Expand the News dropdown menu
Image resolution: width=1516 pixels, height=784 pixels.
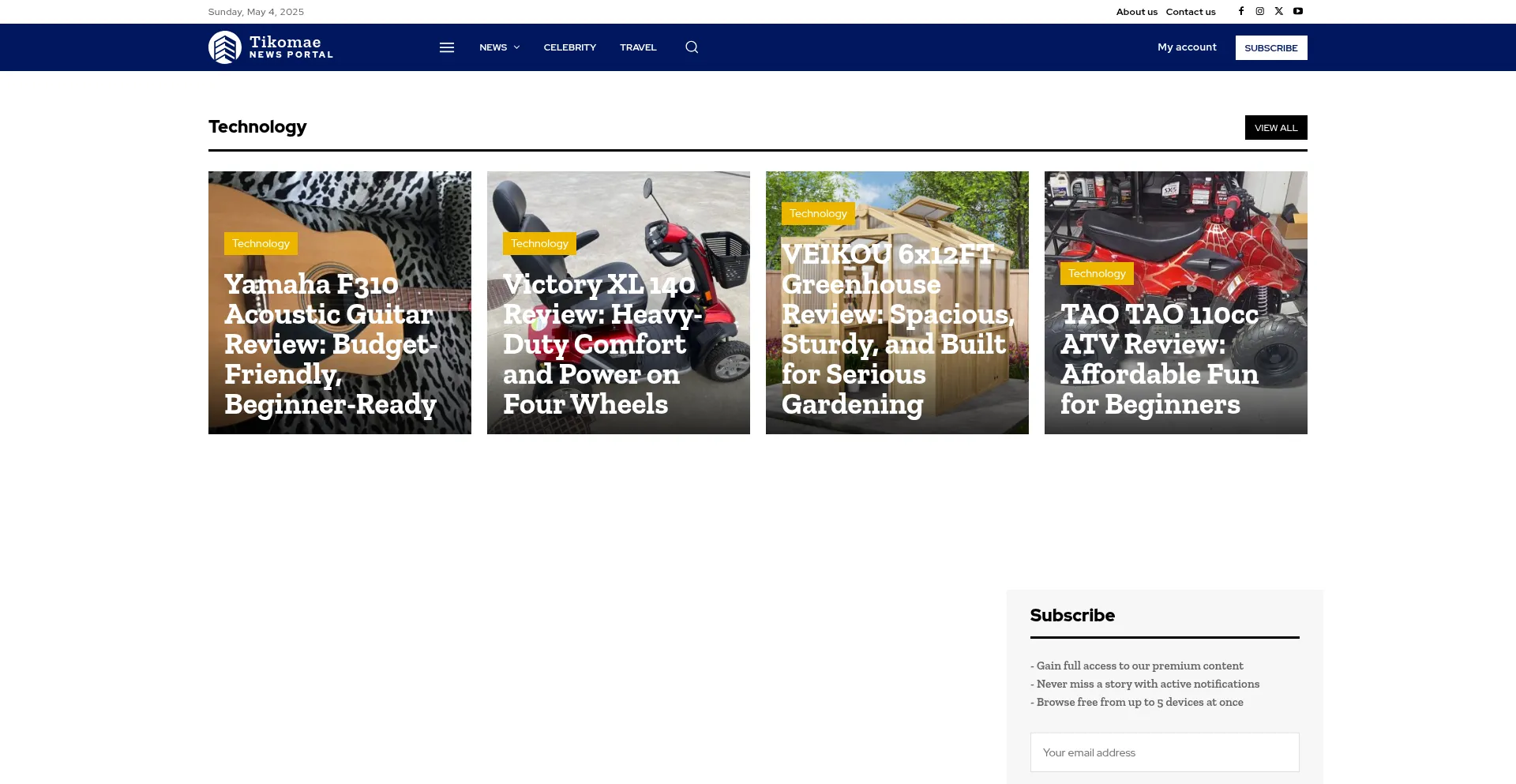[499, 47]
